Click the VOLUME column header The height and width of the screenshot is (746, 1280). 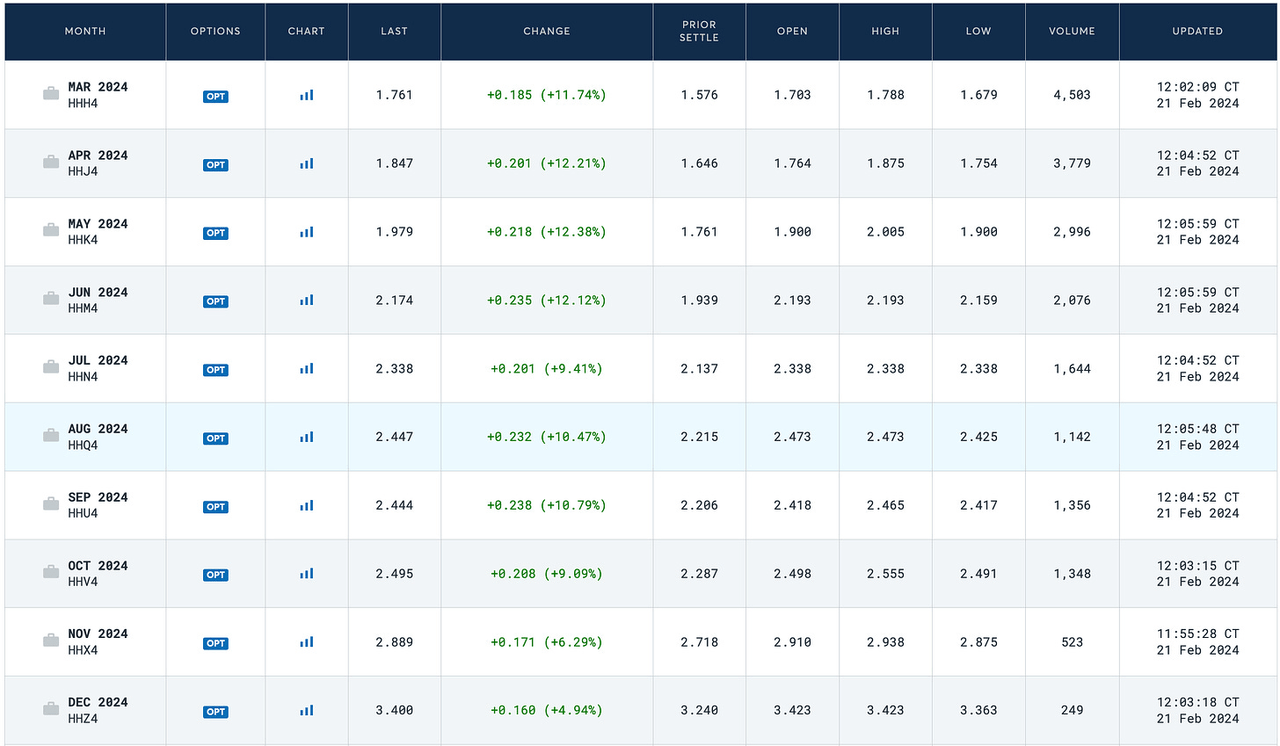pyautogui.click(x=1072, y=31)
